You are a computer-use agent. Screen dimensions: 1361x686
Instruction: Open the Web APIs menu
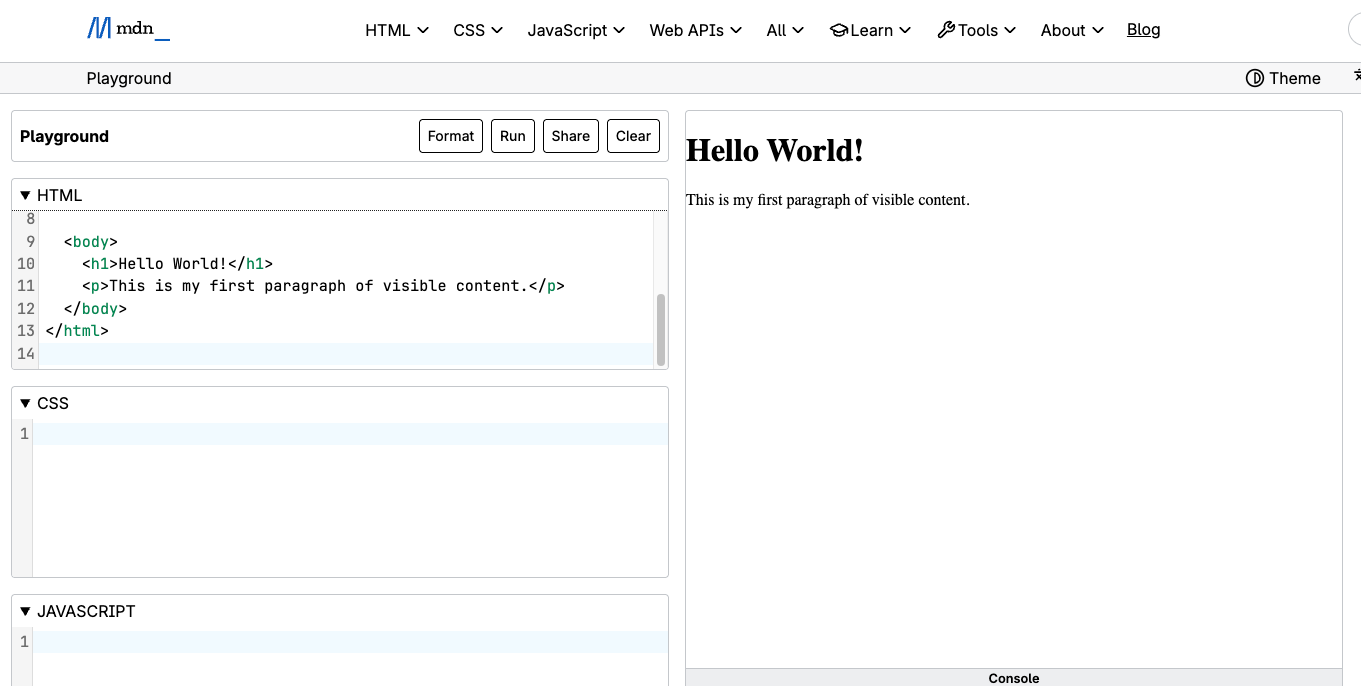click(695, 30)
